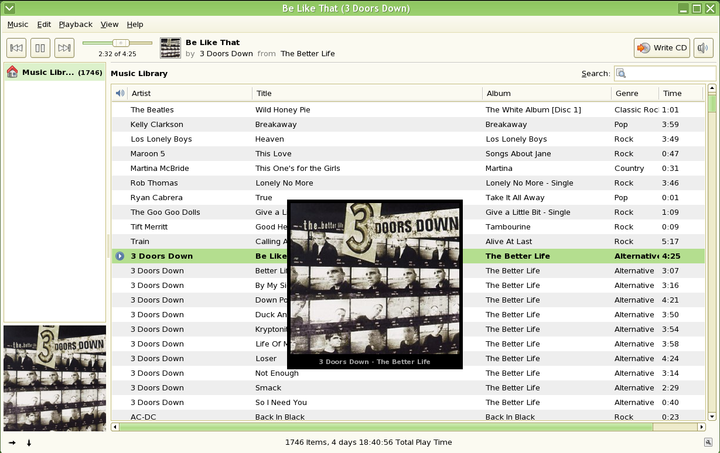
Task: Open the Music menu
Action: tap(17, 24)
